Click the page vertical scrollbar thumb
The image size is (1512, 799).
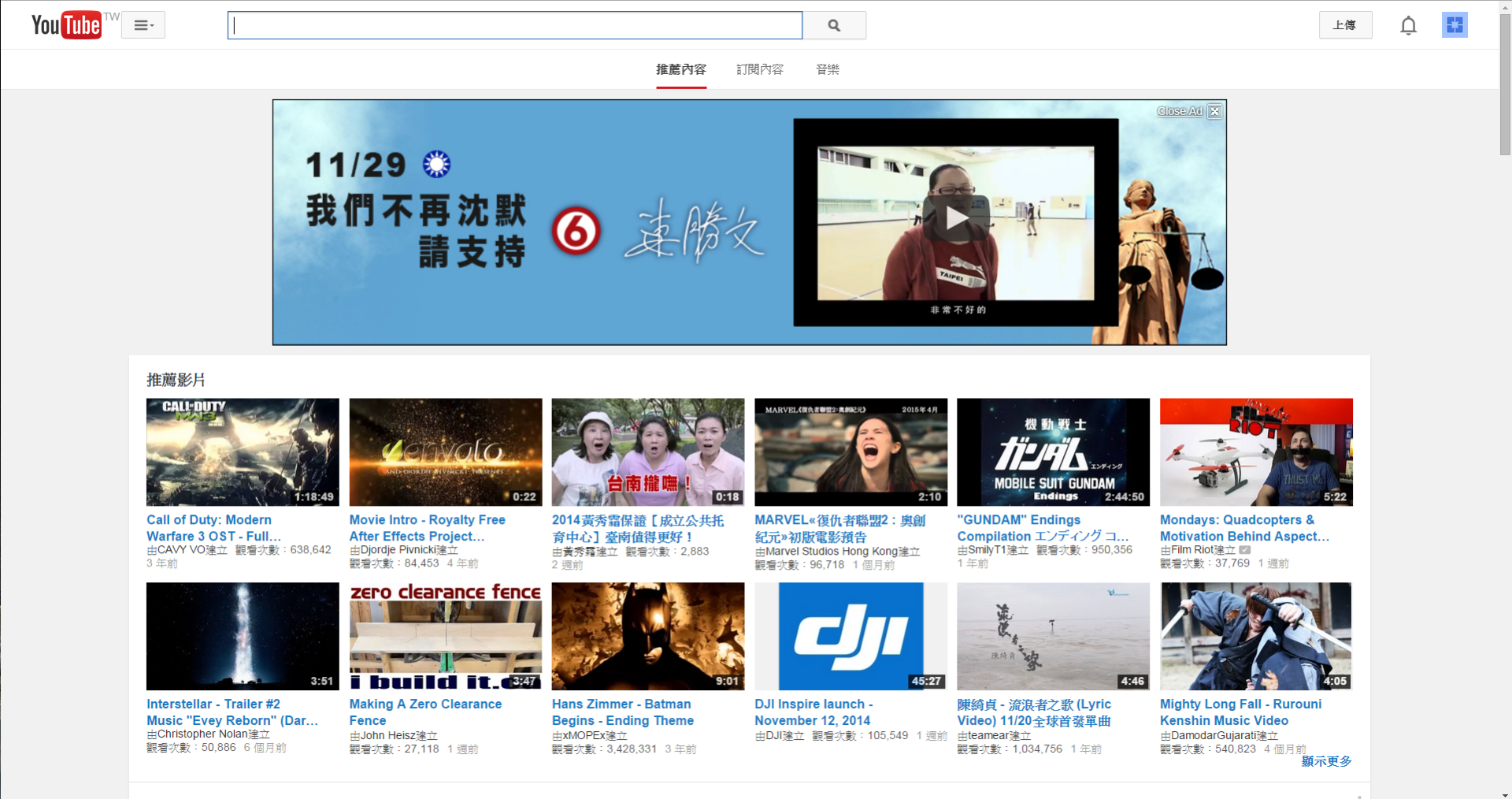(x=1505, y=85)
